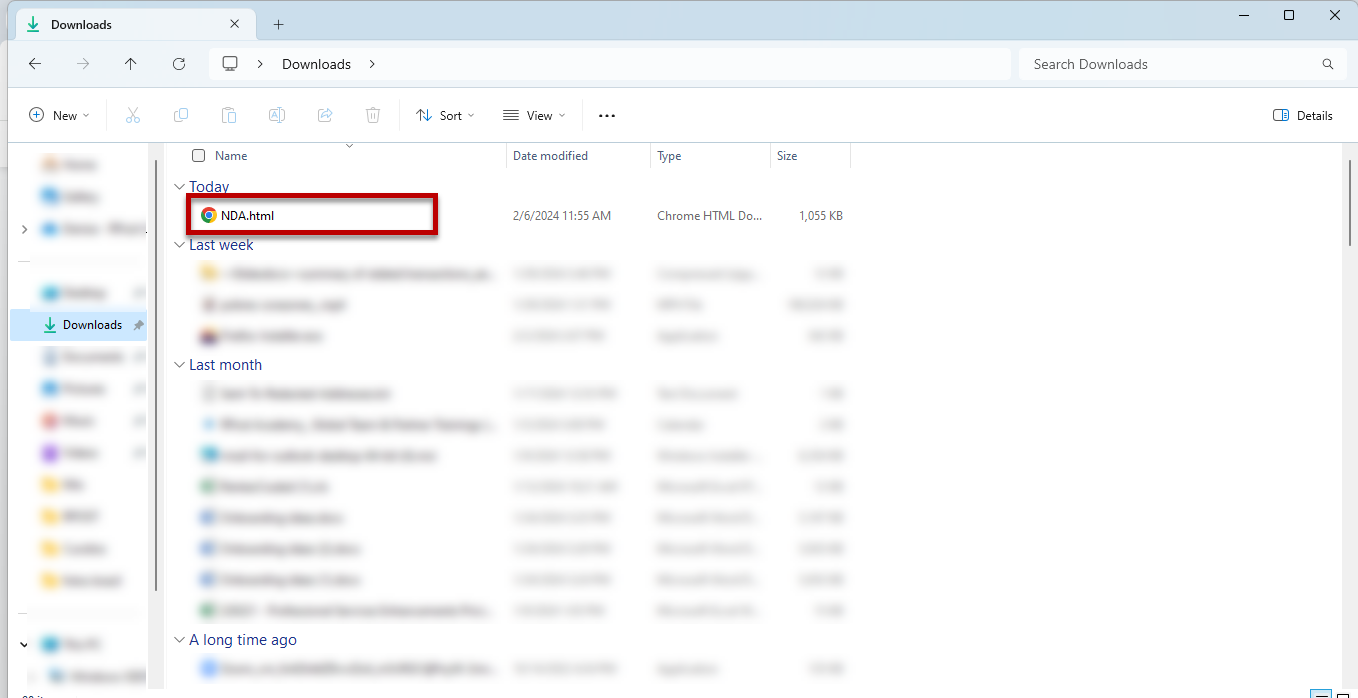Delete the selected file with the trash icon
This screenshot has width=1358, height=698.
point(373,115)
